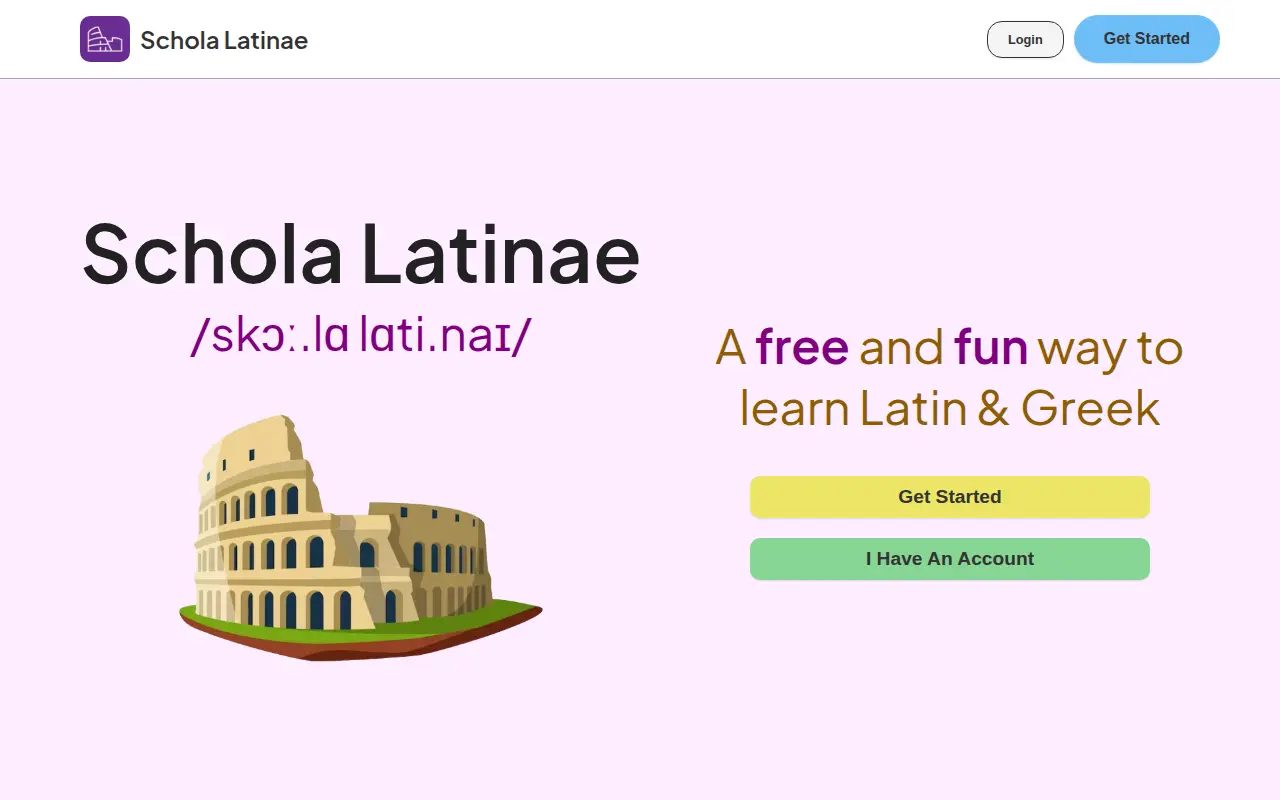Open the Schola Latinae header title link
The width and height of the screenshot is (1280, 800).
click(224, 40)
